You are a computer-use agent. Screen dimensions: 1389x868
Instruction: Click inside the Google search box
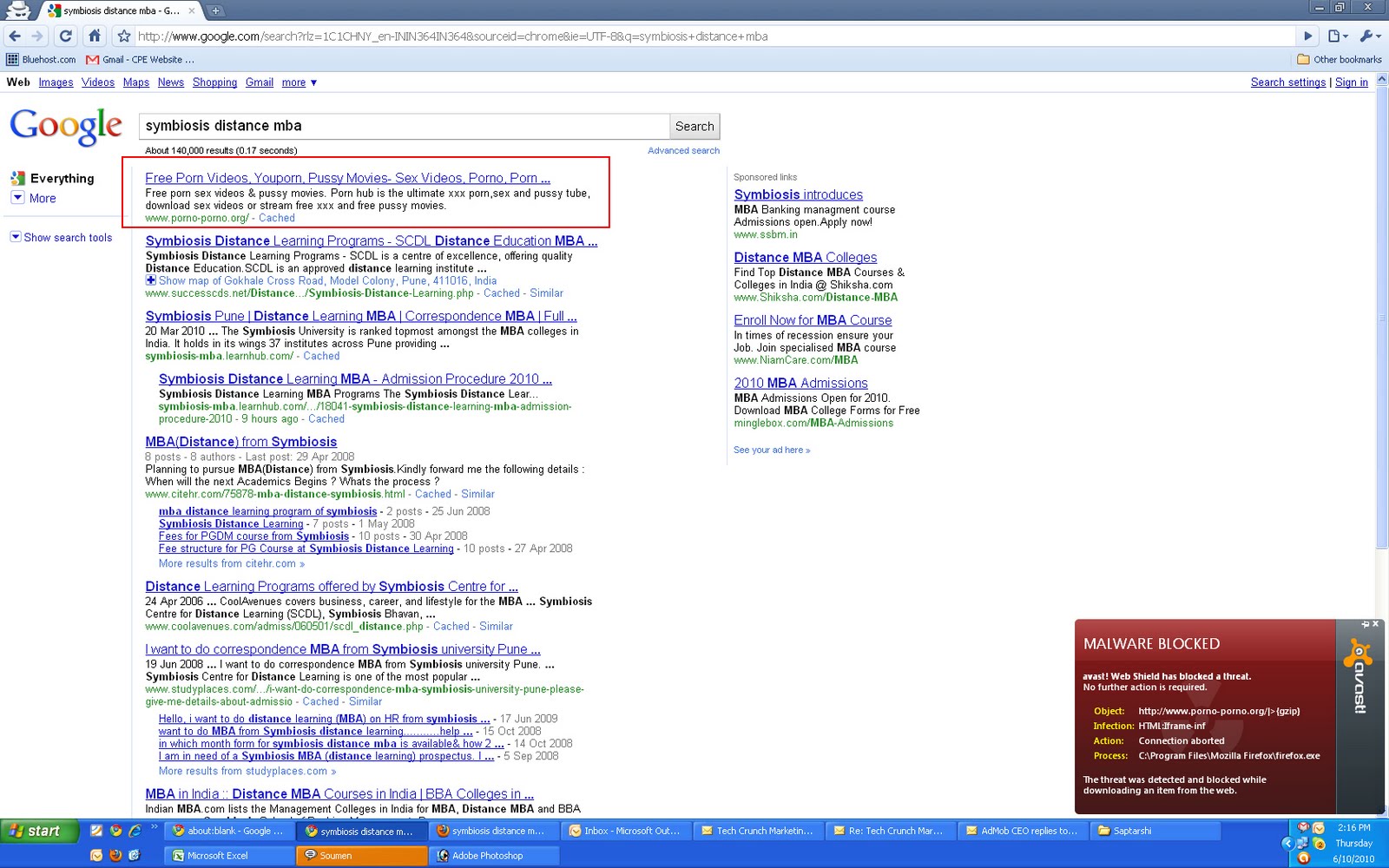tap(404, 126)
